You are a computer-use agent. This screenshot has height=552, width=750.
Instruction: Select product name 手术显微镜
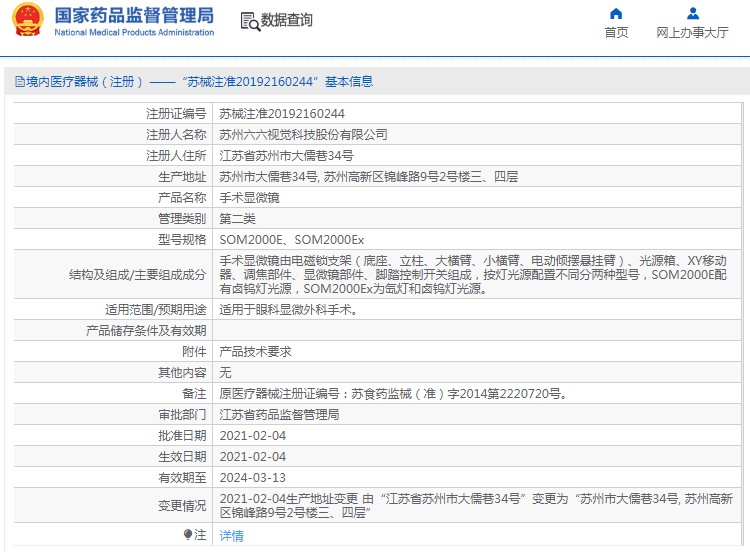[x=249, y=198]
